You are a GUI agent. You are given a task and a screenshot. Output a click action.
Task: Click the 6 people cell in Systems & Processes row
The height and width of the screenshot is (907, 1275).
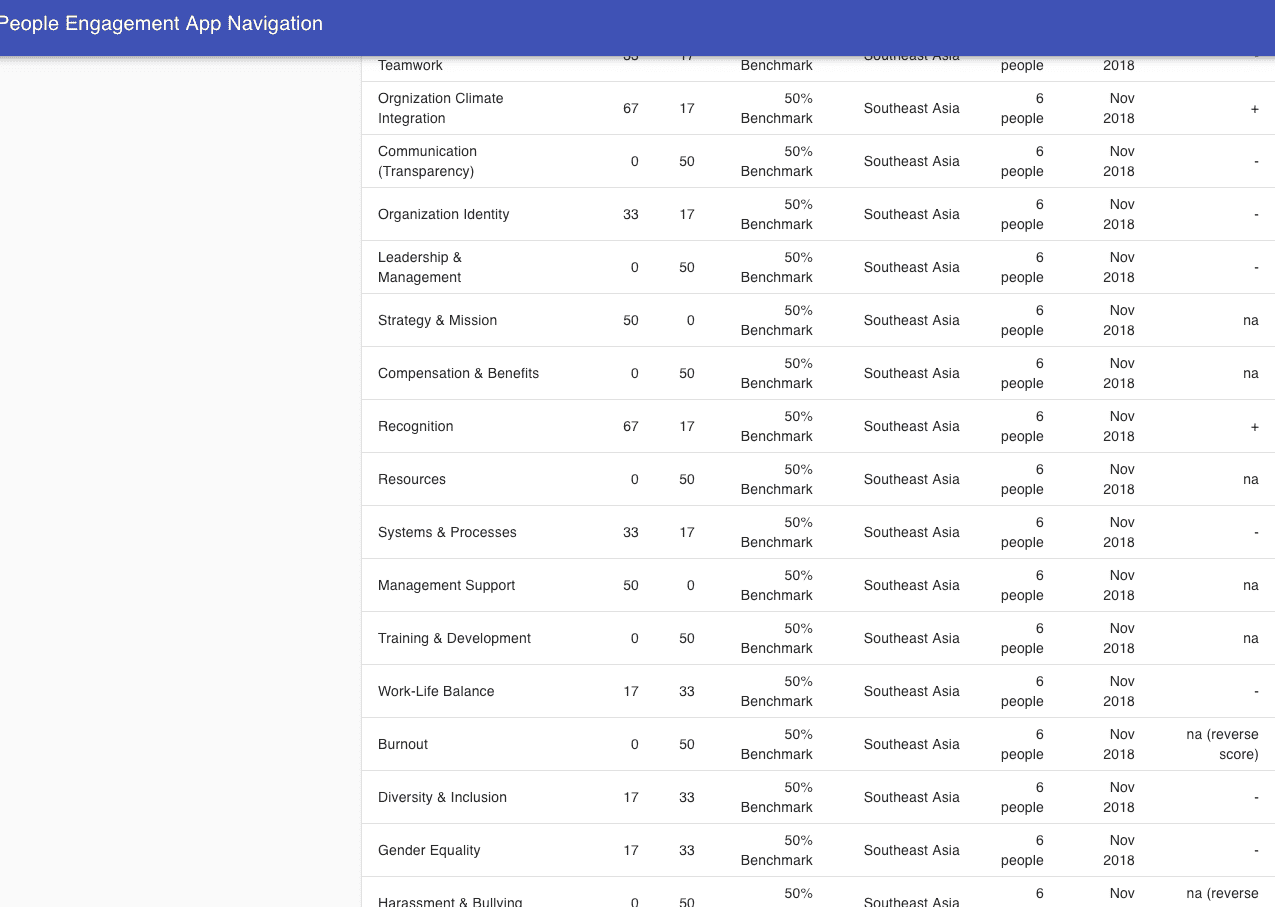[1022, 532]
